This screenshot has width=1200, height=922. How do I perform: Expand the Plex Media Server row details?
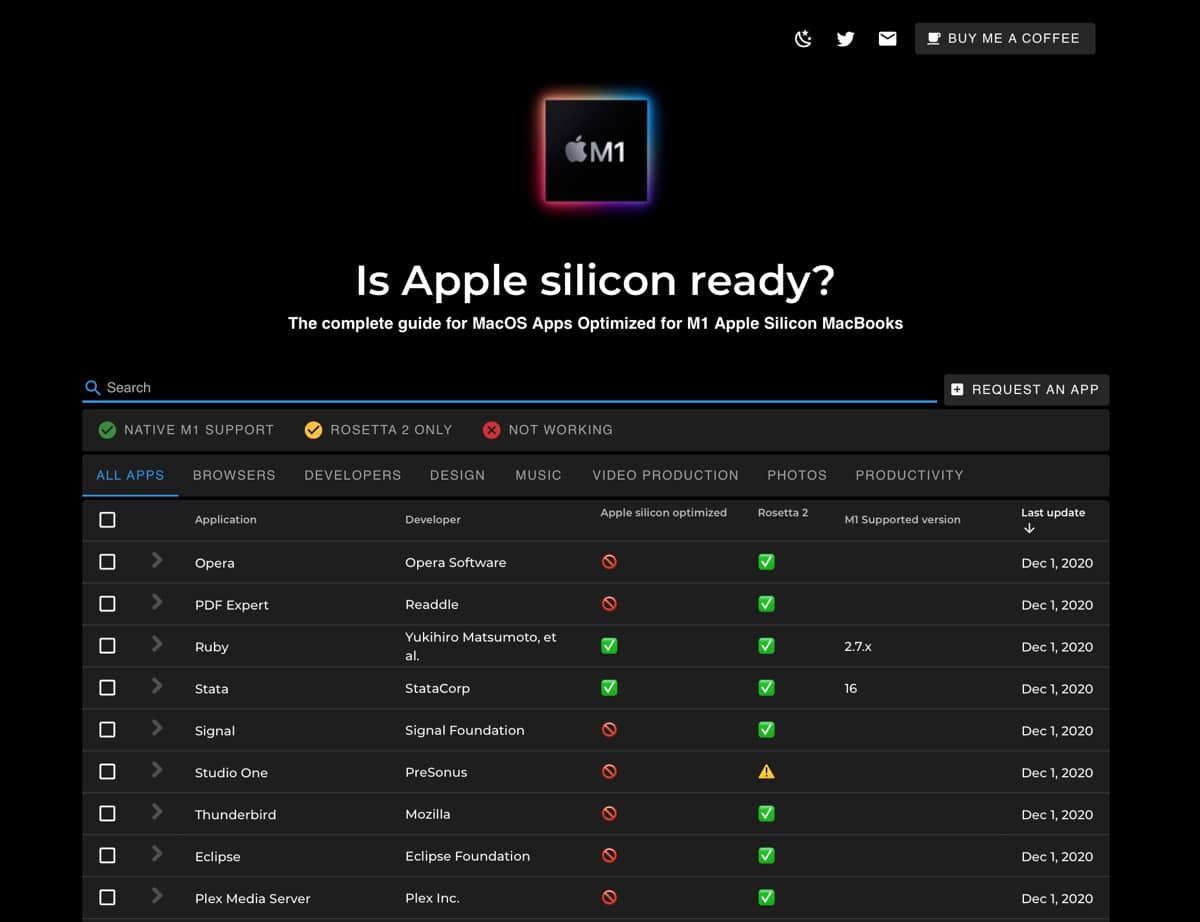click(x=157, y=896)
